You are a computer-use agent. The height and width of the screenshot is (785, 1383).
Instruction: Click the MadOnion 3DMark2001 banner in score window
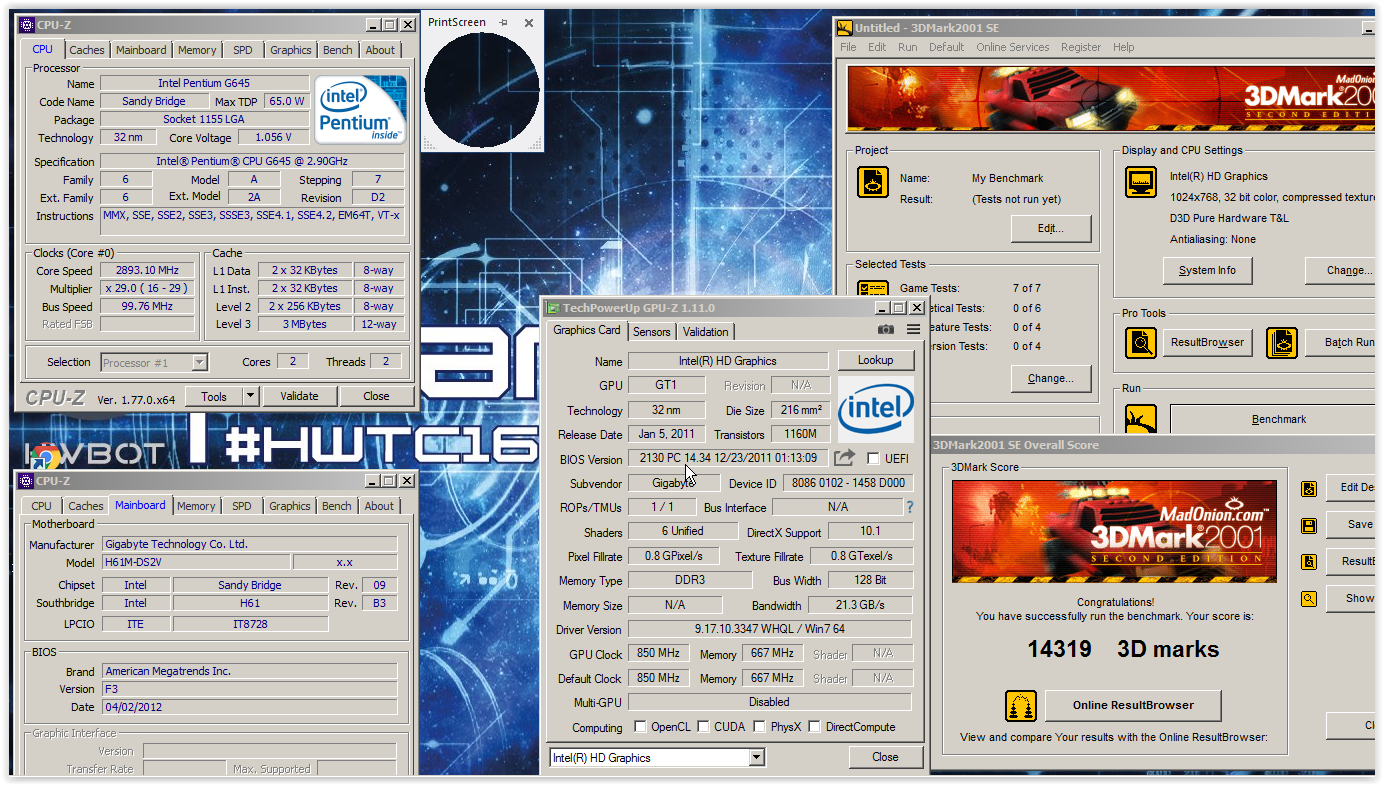[1114, 531]
